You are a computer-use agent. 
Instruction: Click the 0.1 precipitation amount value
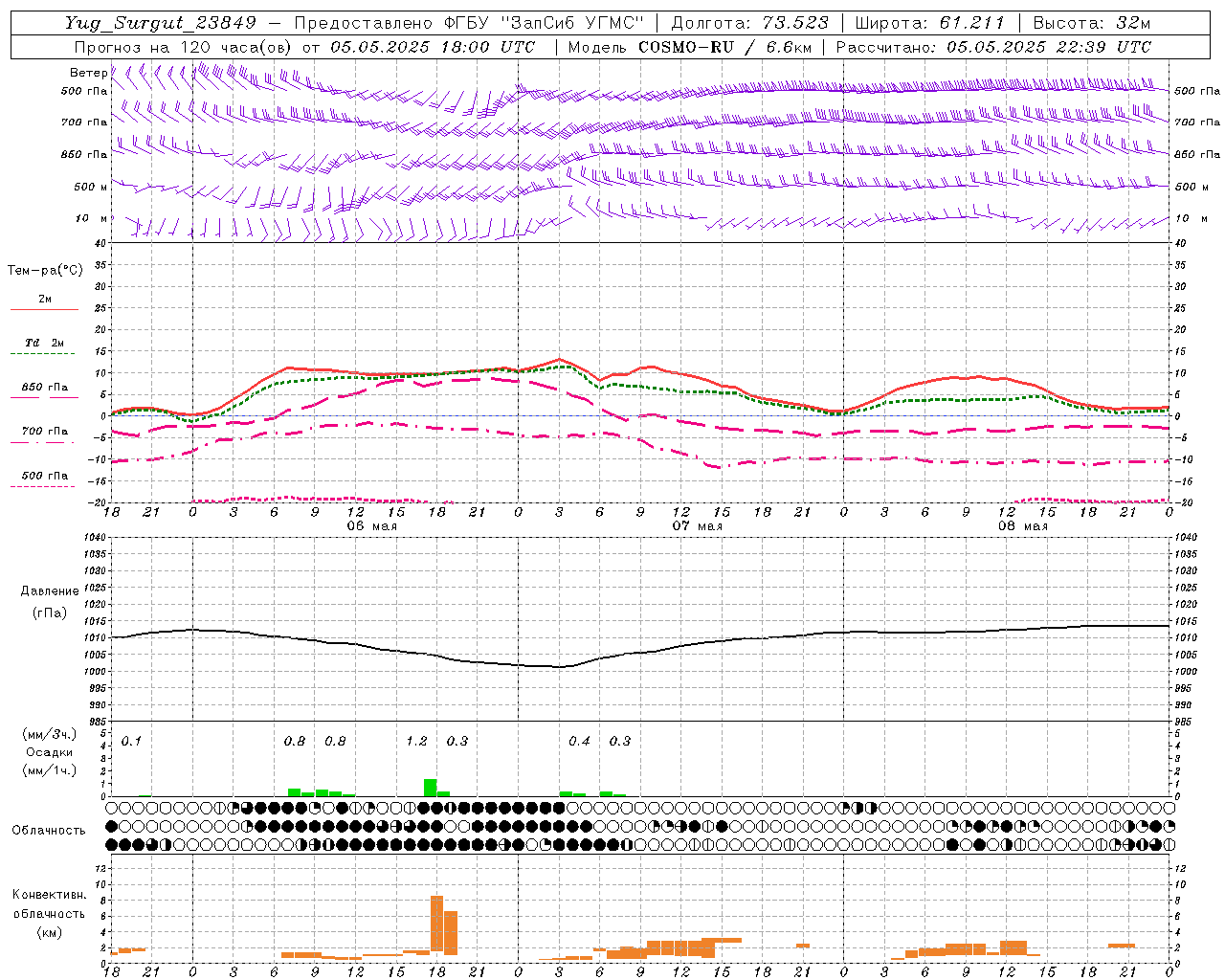132,742
